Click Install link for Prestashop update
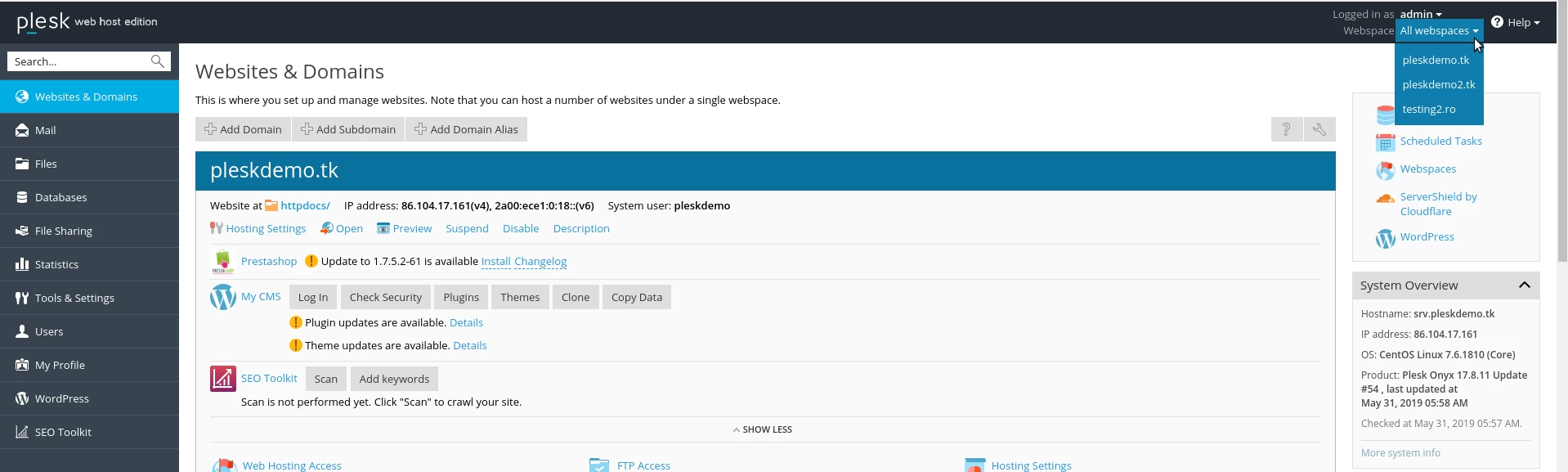The height and width of the screenshot is (472, 1568). (495, 262)
